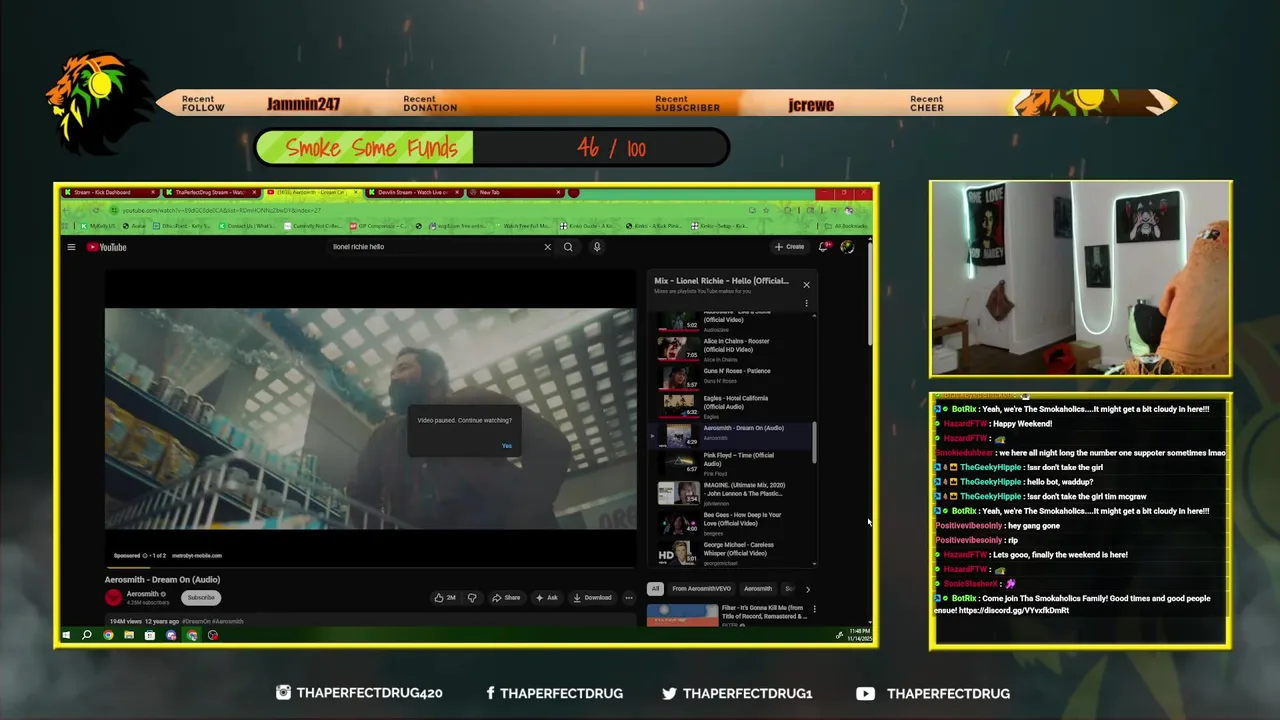Subscribe to the Aerosmith channel
Image resolution: width=1280 pixels, height=720 pixels.
201,597
